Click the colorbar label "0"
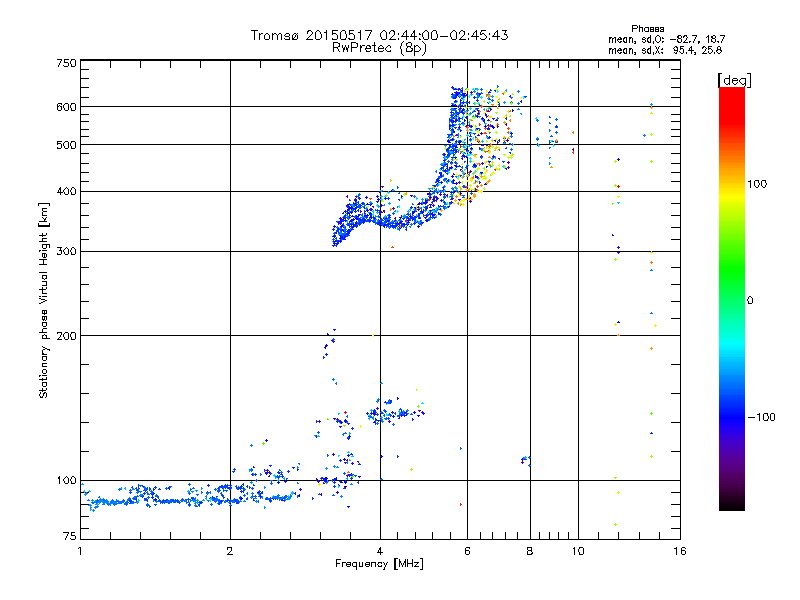The width and height of the screenshot is (800, 600). [x=750, y=300]
